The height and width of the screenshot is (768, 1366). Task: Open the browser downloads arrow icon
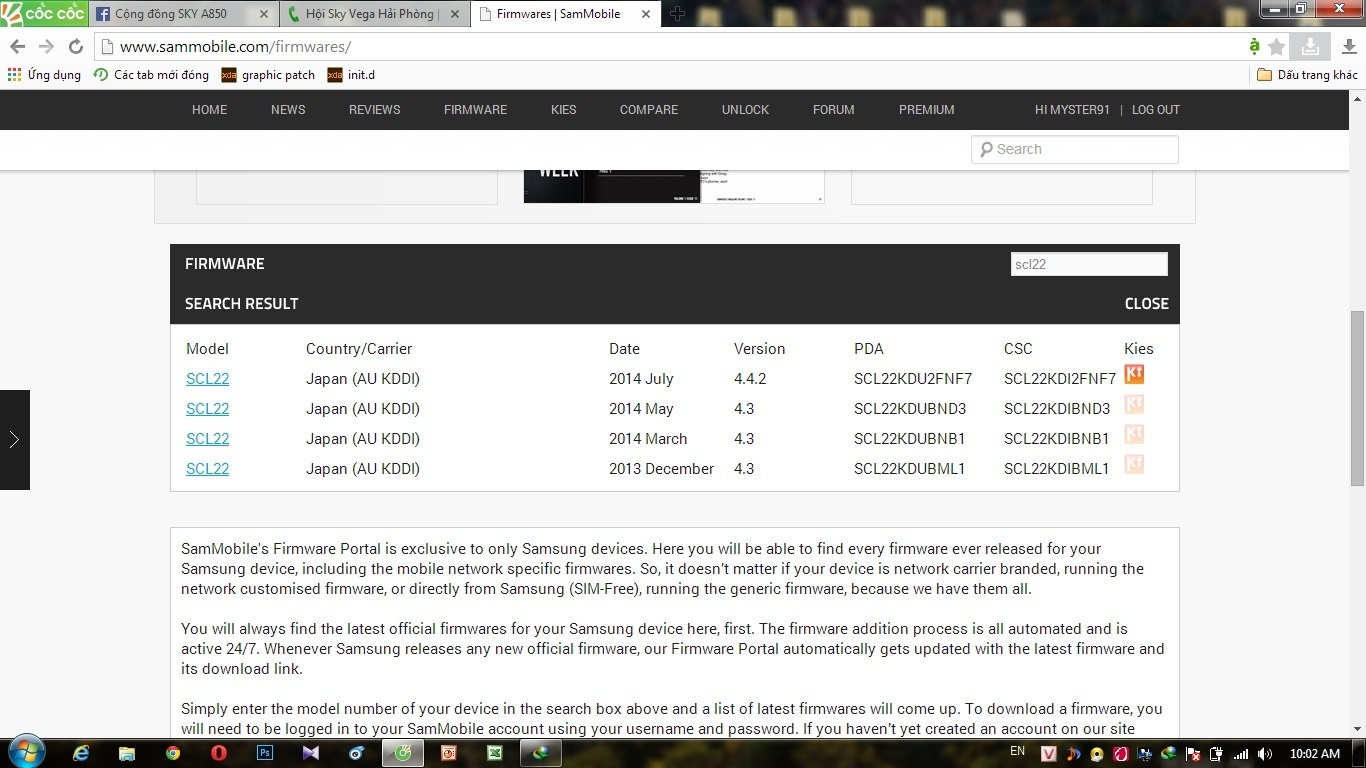[1349, 47]
